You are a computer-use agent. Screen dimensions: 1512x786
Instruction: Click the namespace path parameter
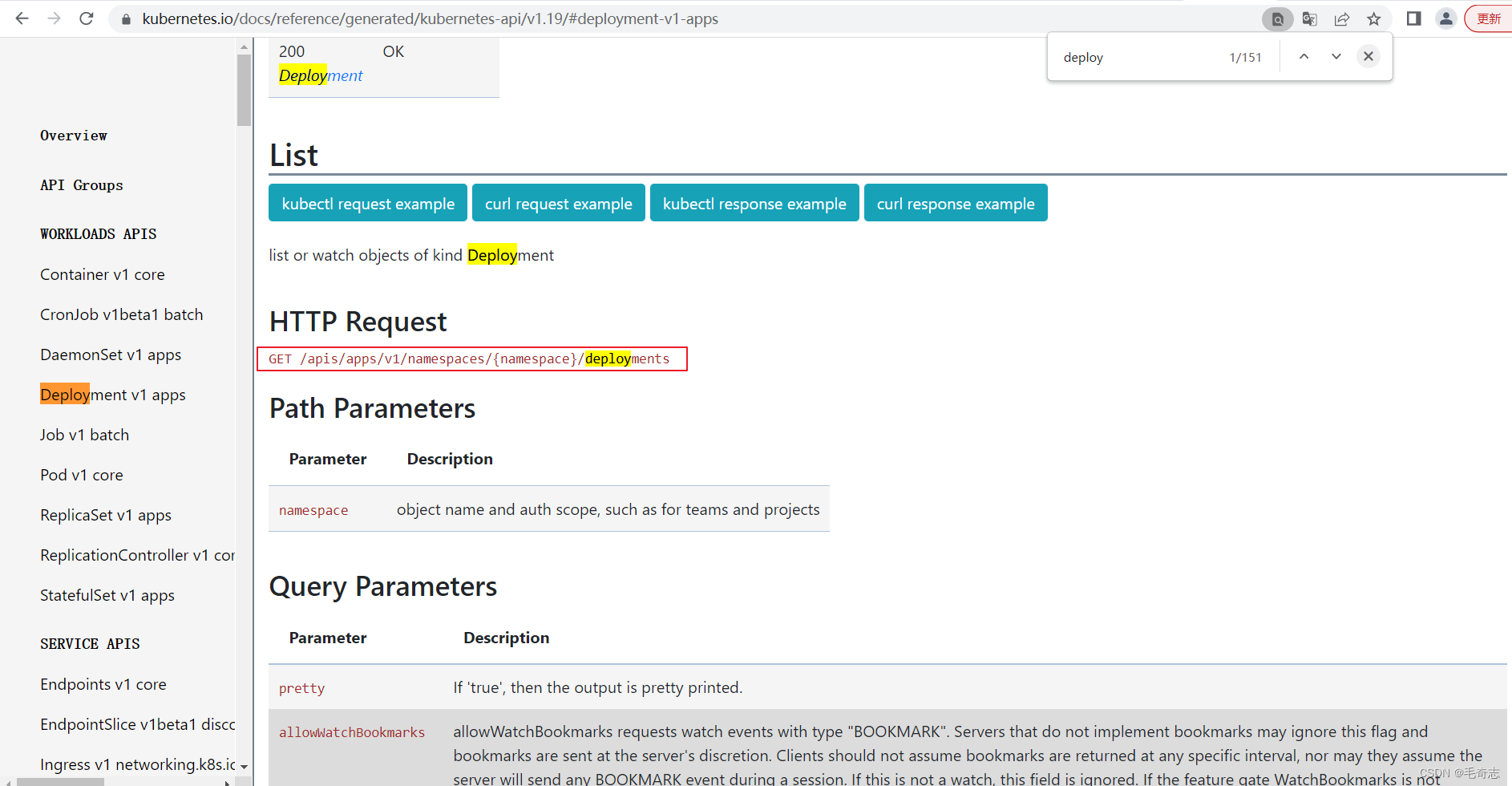tap(313, 510)
